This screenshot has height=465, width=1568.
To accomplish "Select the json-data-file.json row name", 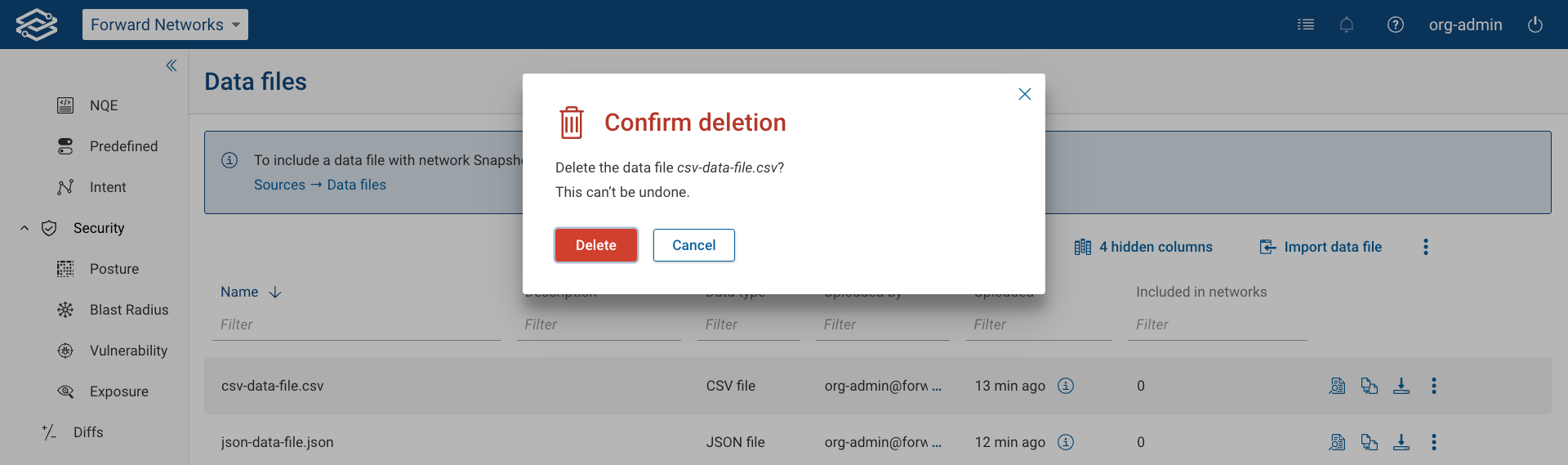I will pyautogui.click(x=278, y=442).
